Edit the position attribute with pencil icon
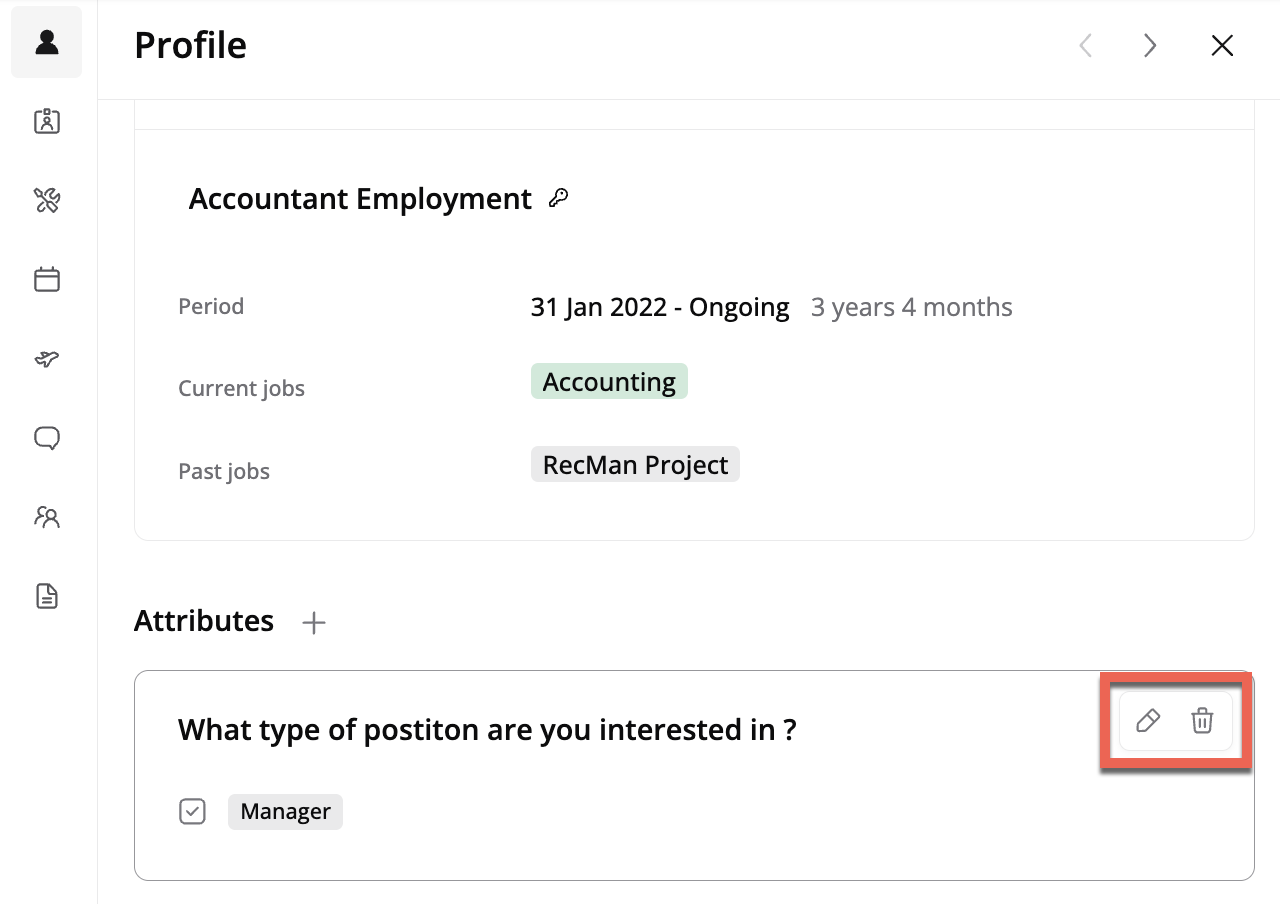This screenshot has height=904, width=1280. 1148,720
